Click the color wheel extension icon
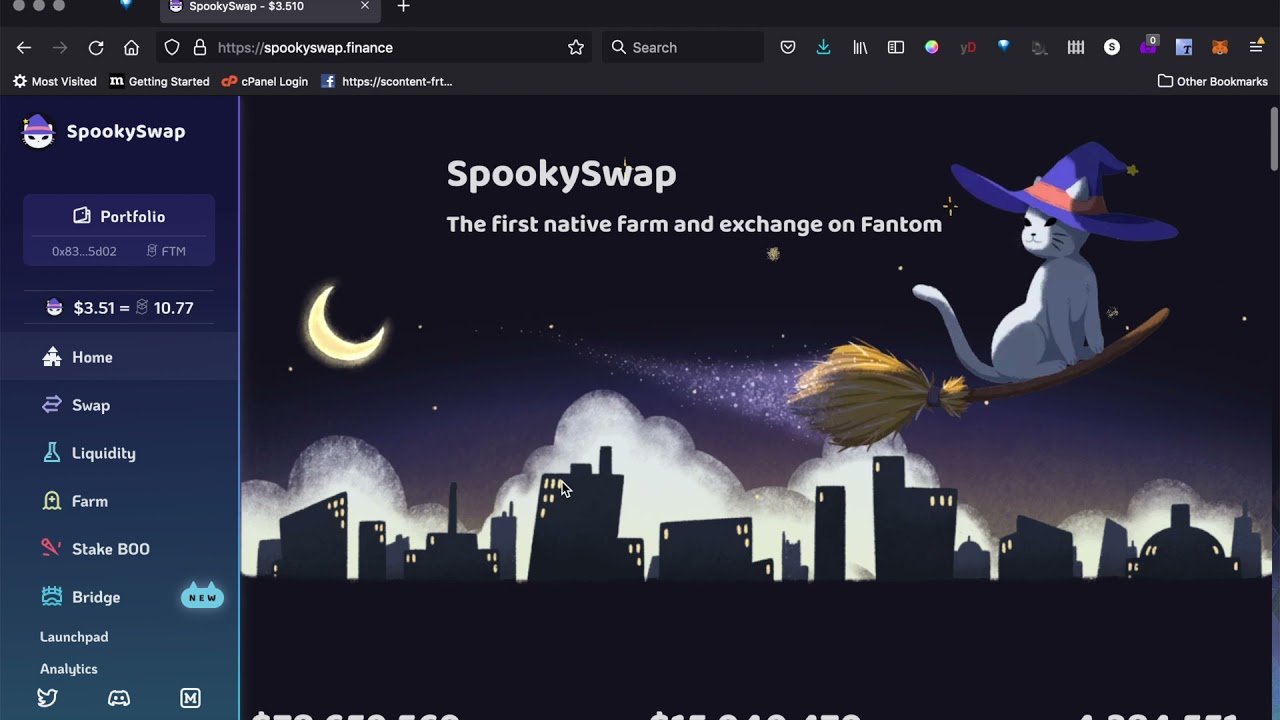 coord(932,47)
